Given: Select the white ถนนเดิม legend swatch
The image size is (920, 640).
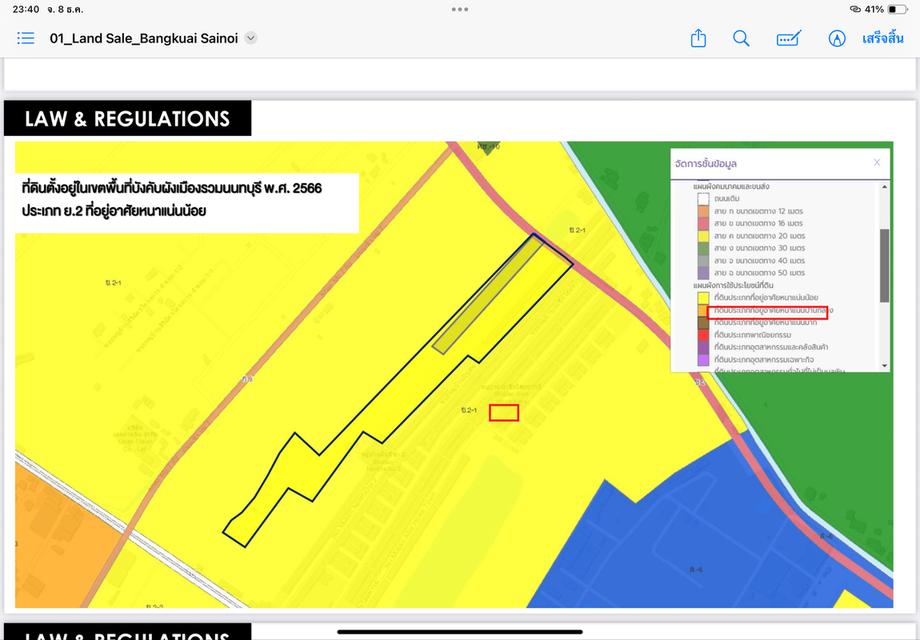Looking at the screenshot, I should (703, 199).
